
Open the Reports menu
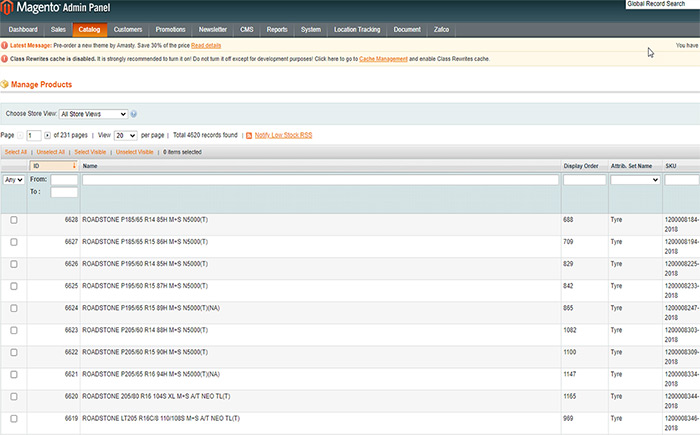277,29
